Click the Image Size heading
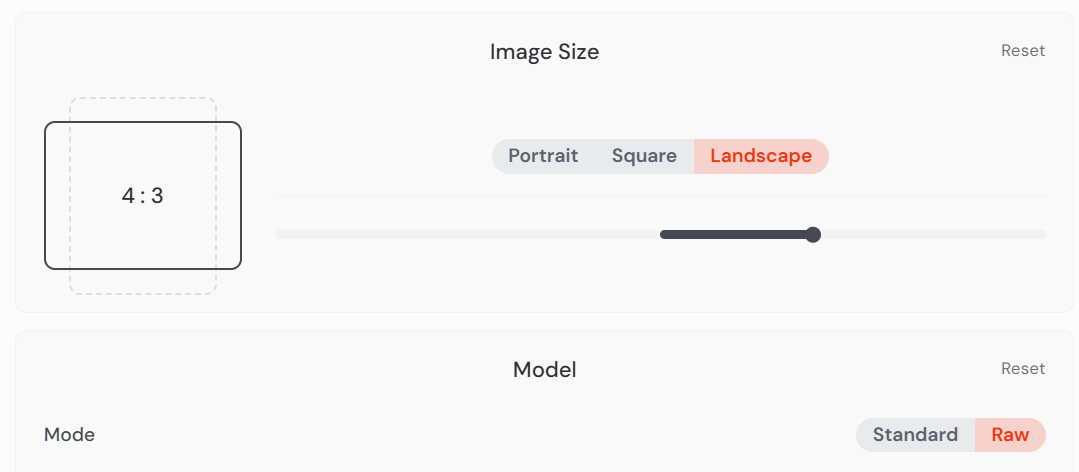The image size is (1079, 472). point(544,52)
